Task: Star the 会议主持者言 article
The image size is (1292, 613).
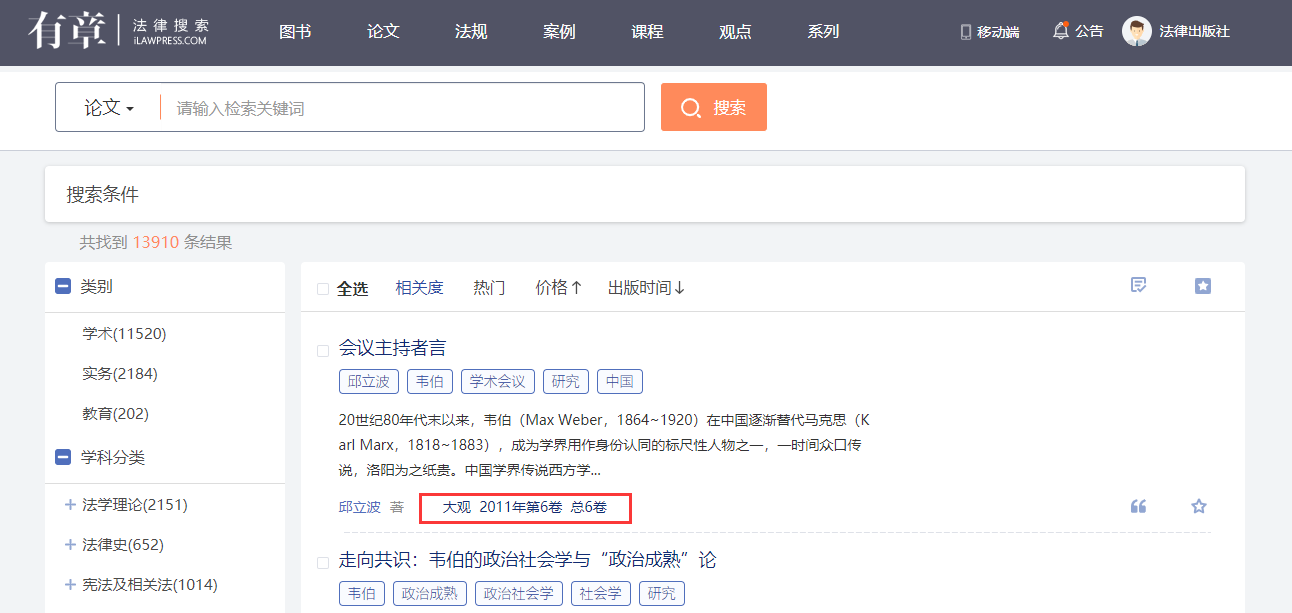Action: click(x=1199, y=506)
